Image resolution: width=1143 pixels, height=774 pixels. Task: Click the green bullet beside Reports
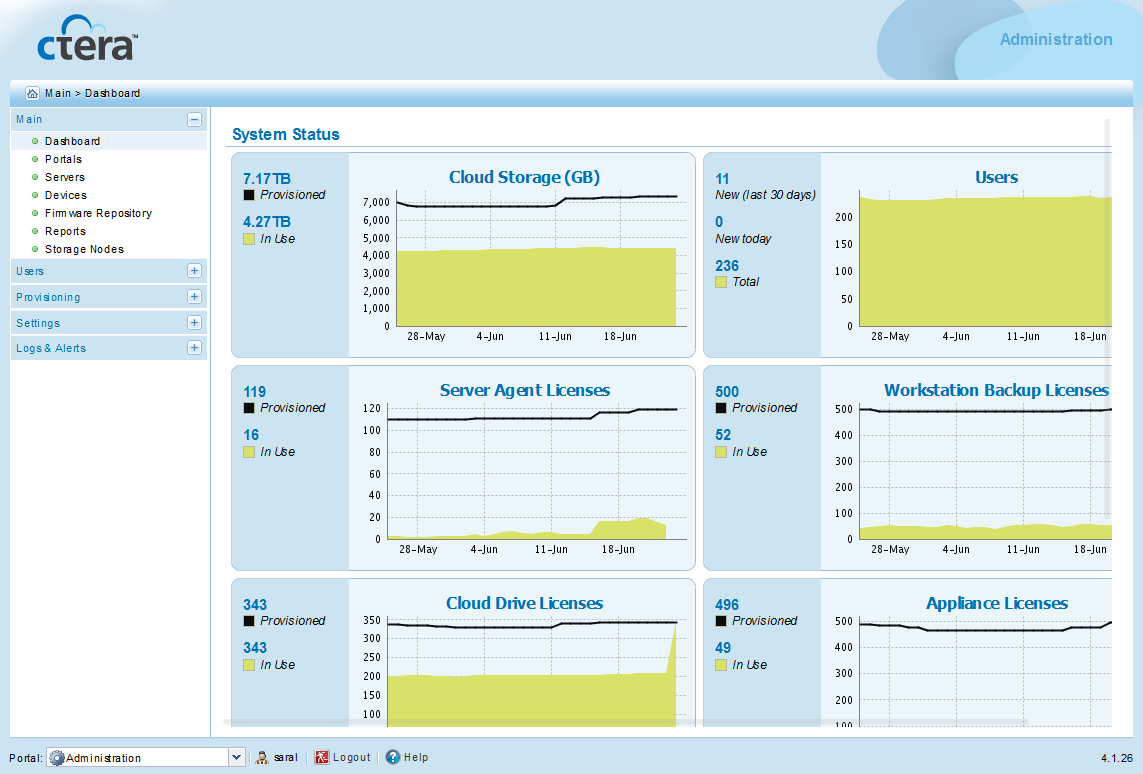[x=35, y=231]
